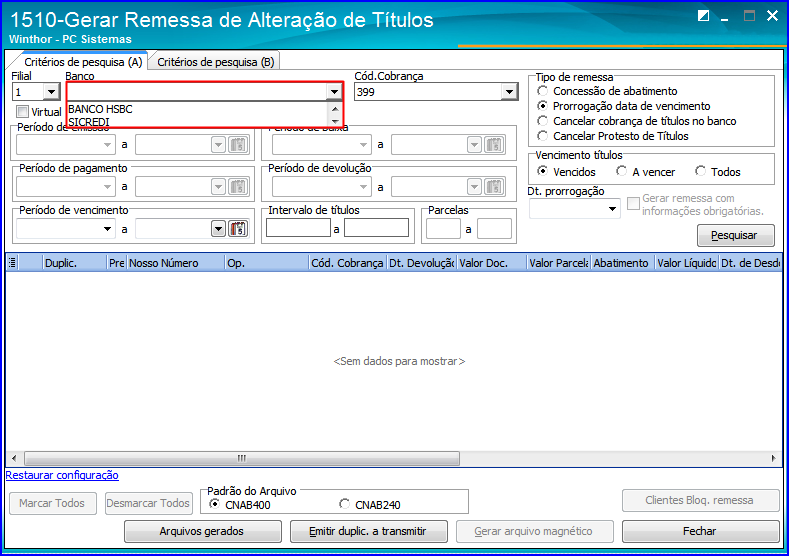
Task: Select Concessão de abatimento option
Action: coord(542,91)
